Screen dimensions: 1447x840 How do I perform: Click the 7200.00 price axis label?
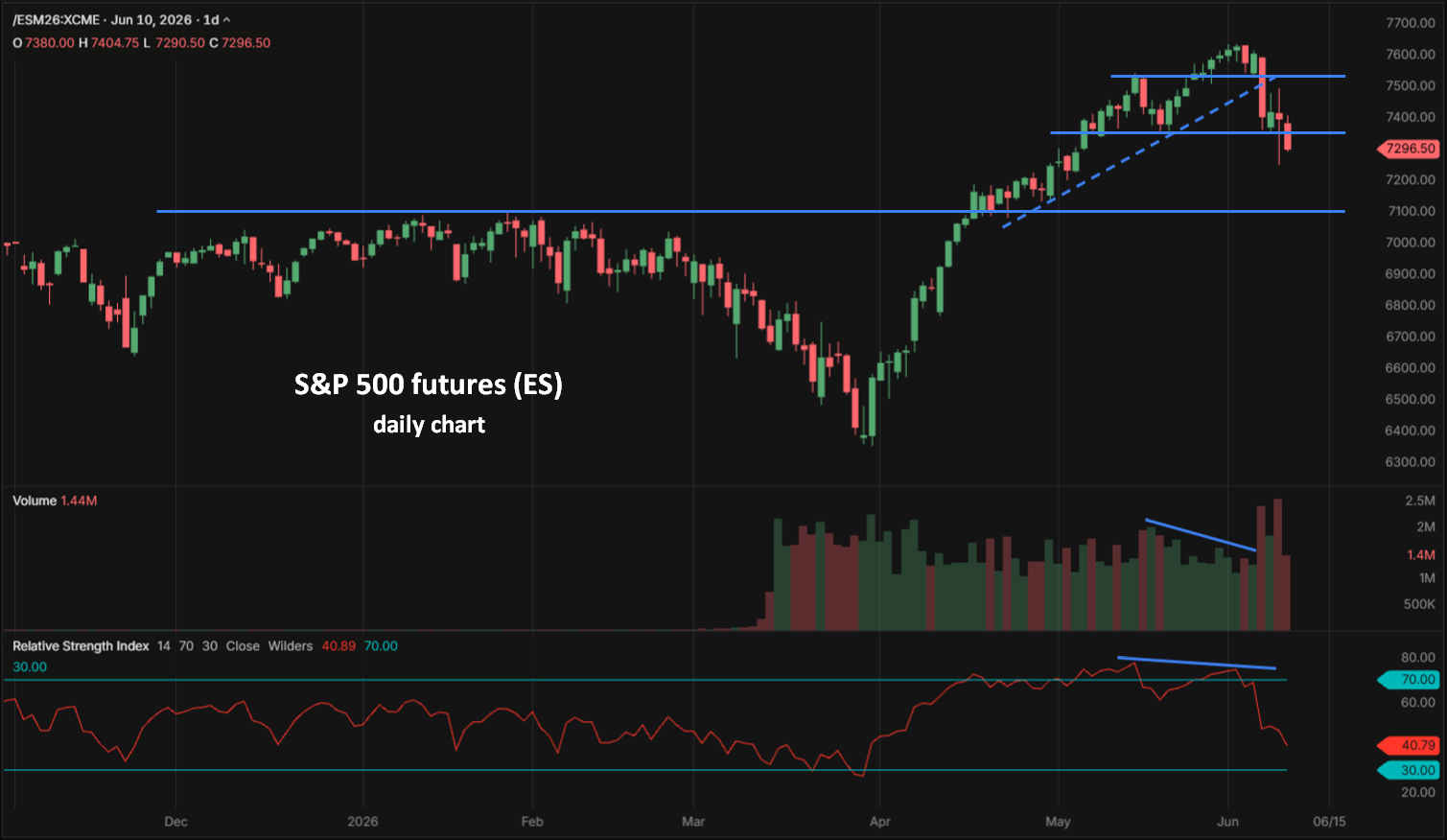pos(1411,180)
